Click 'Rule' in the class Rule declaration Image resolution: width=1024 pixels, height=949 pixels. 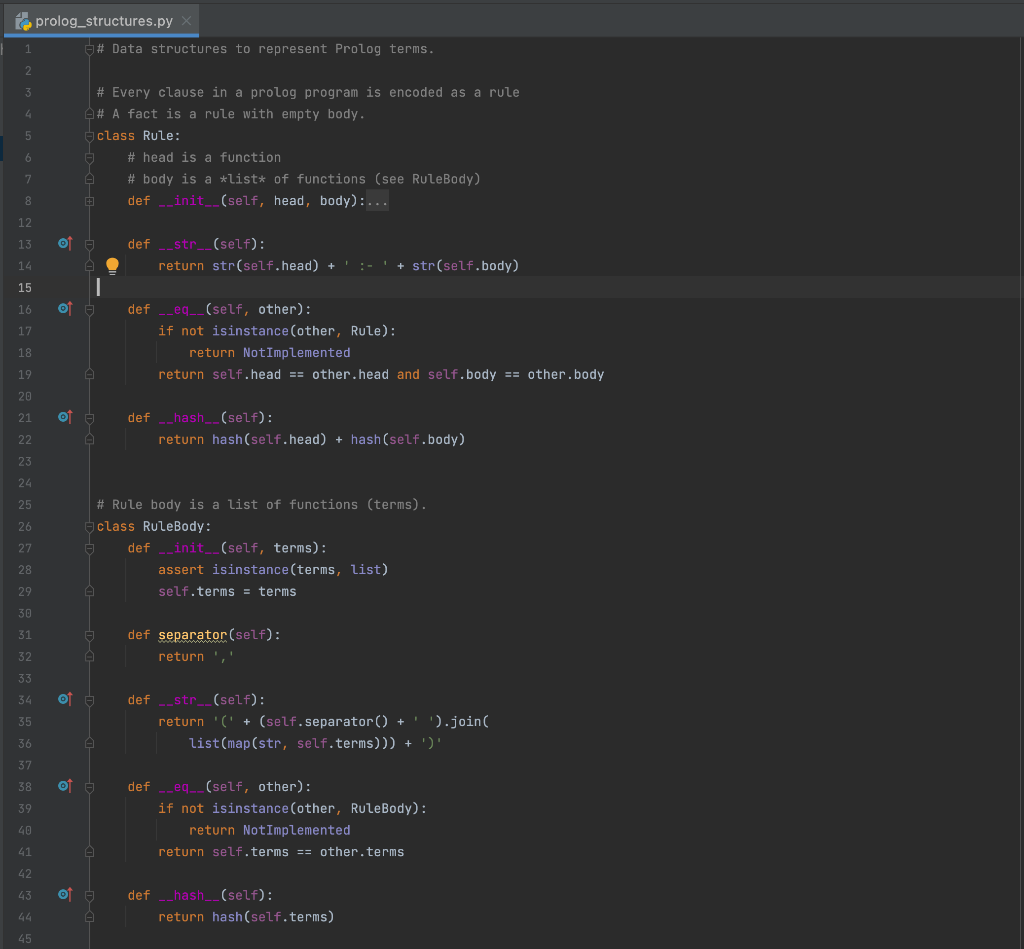[158, 136]
